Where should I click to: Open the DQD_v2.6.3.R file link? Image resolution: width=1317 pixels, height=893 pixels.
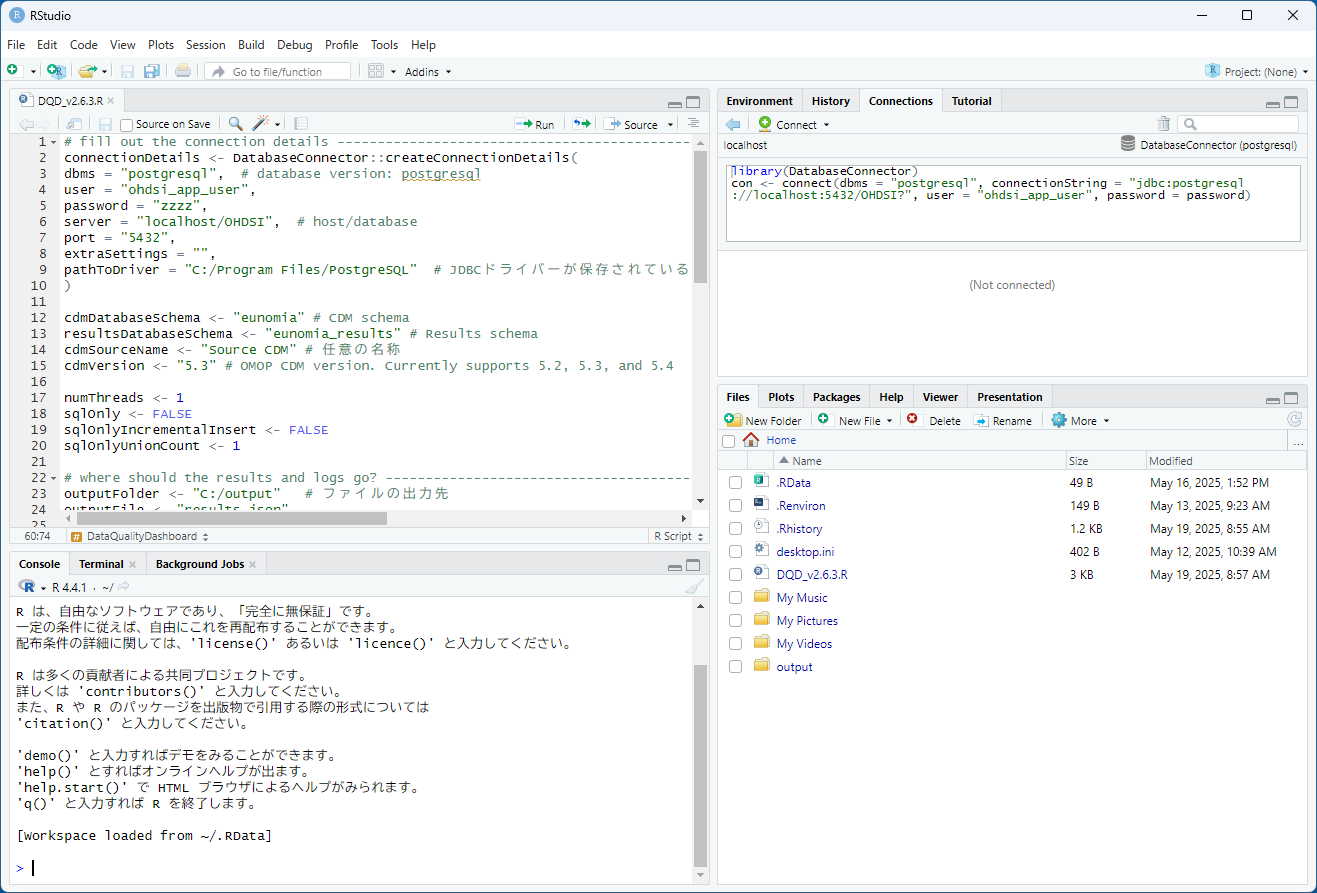click(x=812, y=575)
